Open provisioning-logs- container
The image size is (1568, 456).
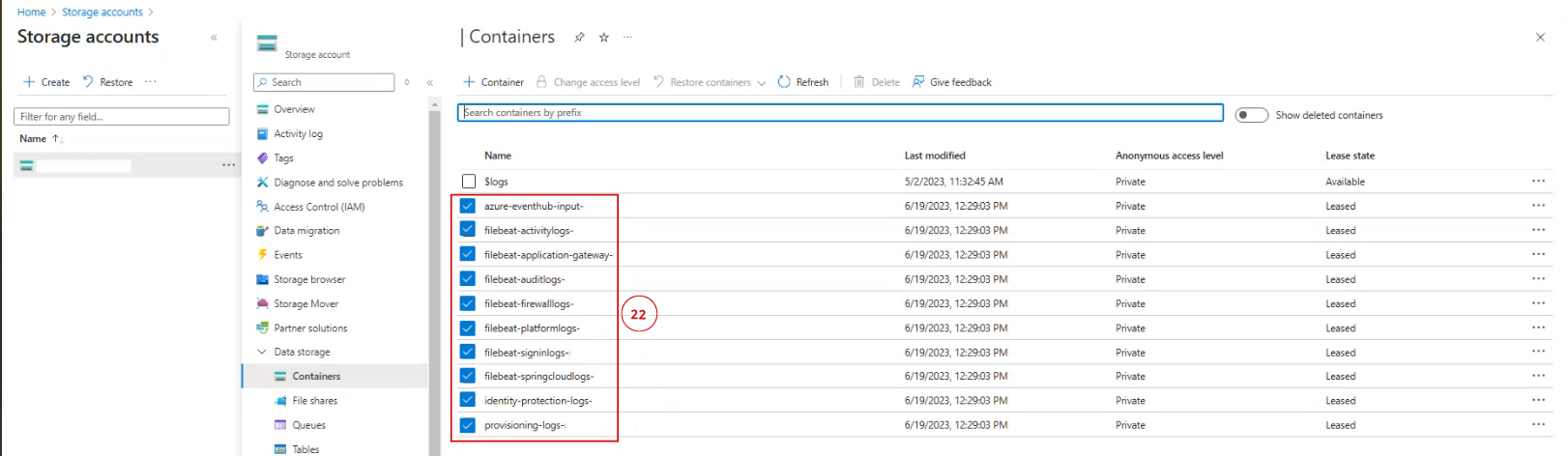(x=525, y=425)
